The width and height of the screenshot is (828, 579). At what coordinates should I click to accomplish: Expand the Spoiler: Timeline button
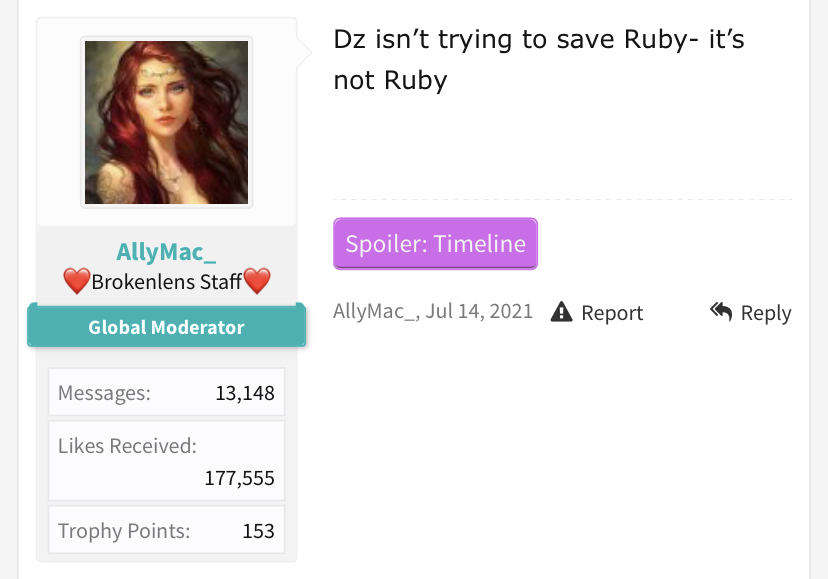pos(436,244)
